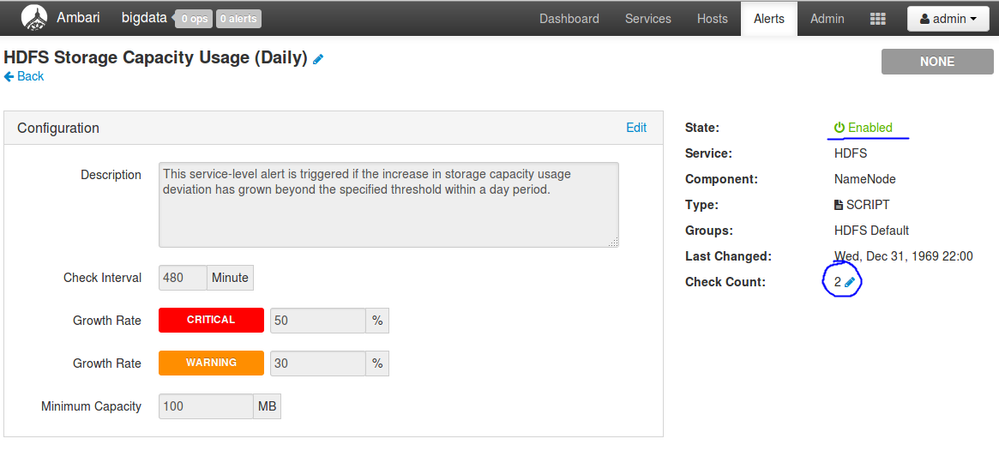Click the Edit link in Configuration
The image size is (999, 462).
point(636,127)
